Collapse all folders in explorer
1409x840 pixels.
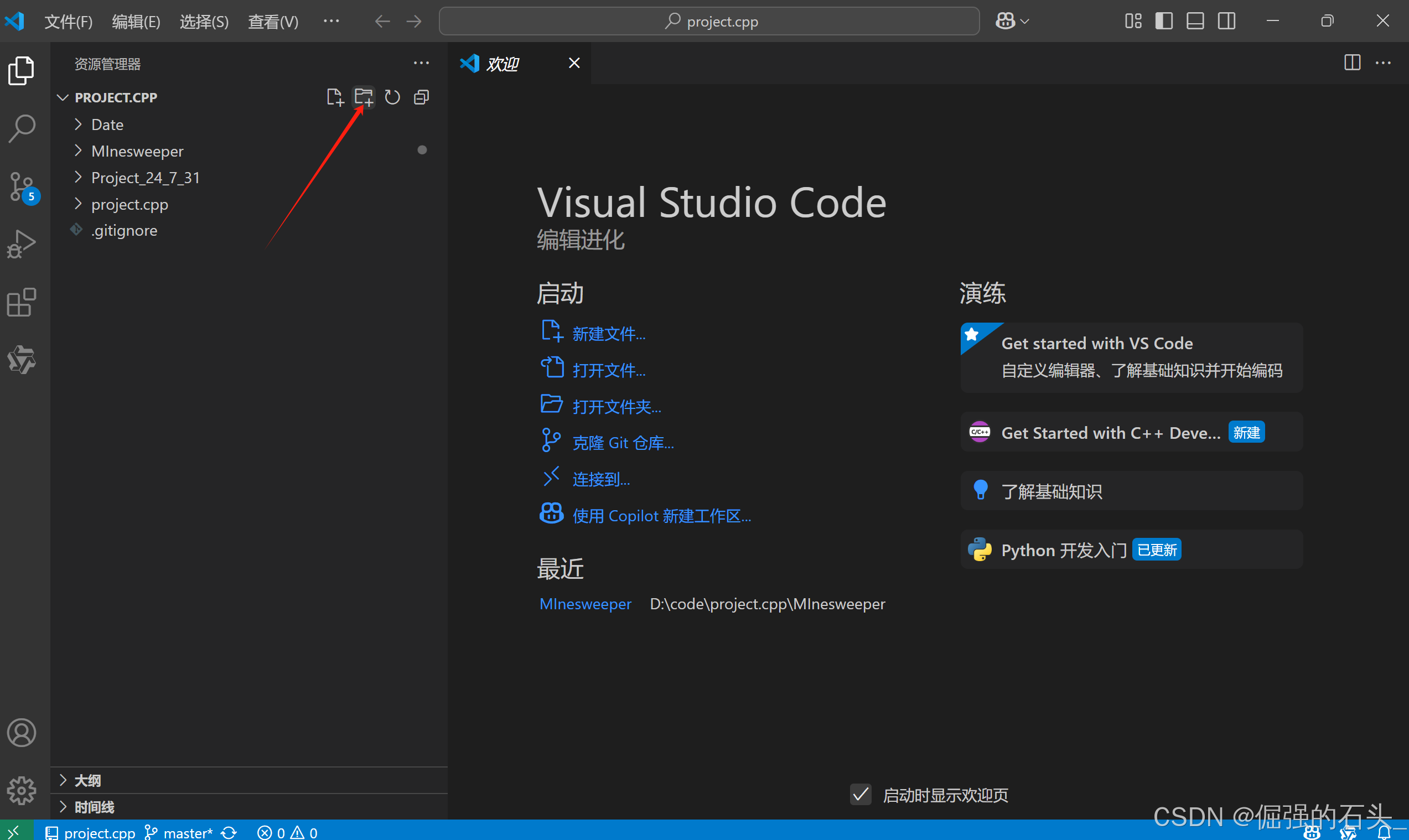tap(422, 97)
